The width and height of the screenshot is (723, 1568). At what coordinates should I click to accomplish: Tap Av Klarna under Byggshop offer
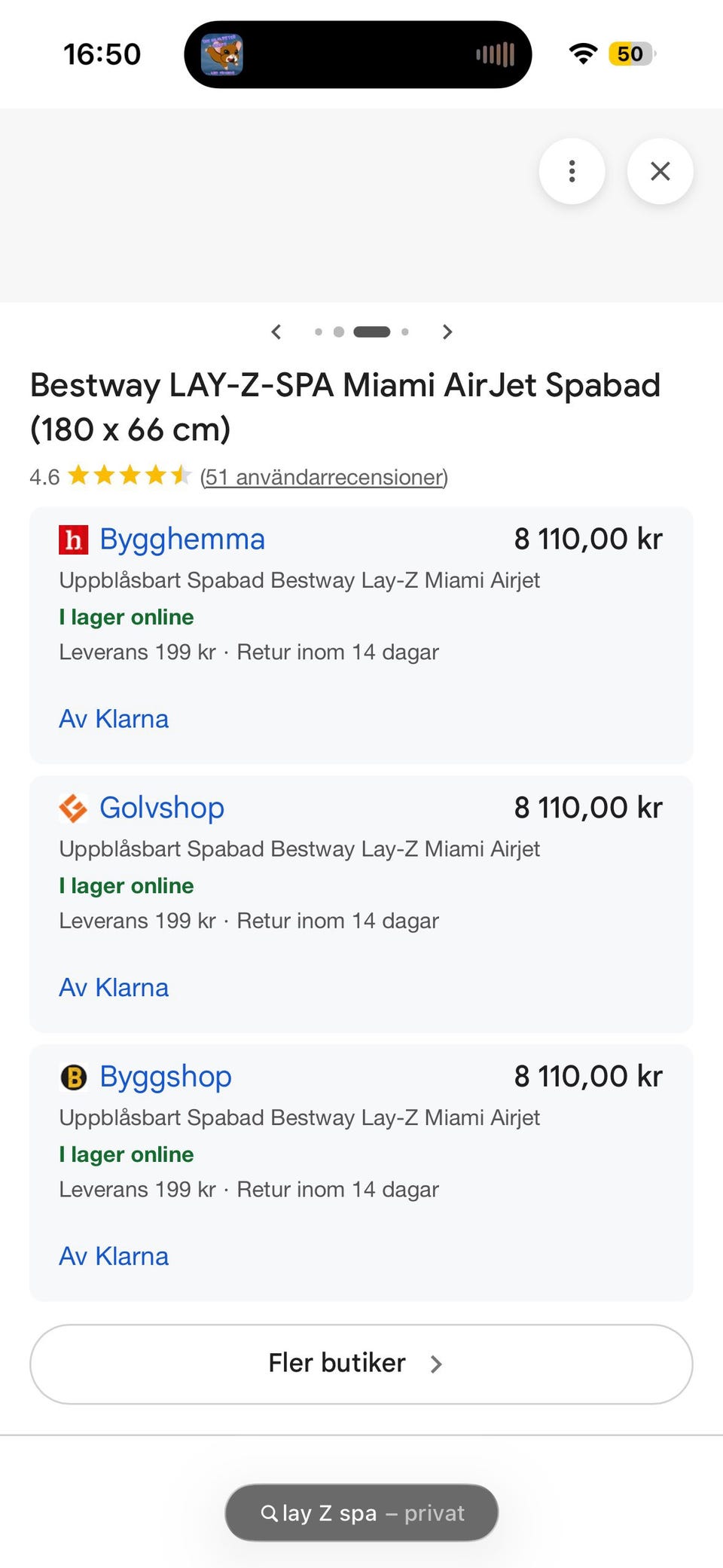114,1256
